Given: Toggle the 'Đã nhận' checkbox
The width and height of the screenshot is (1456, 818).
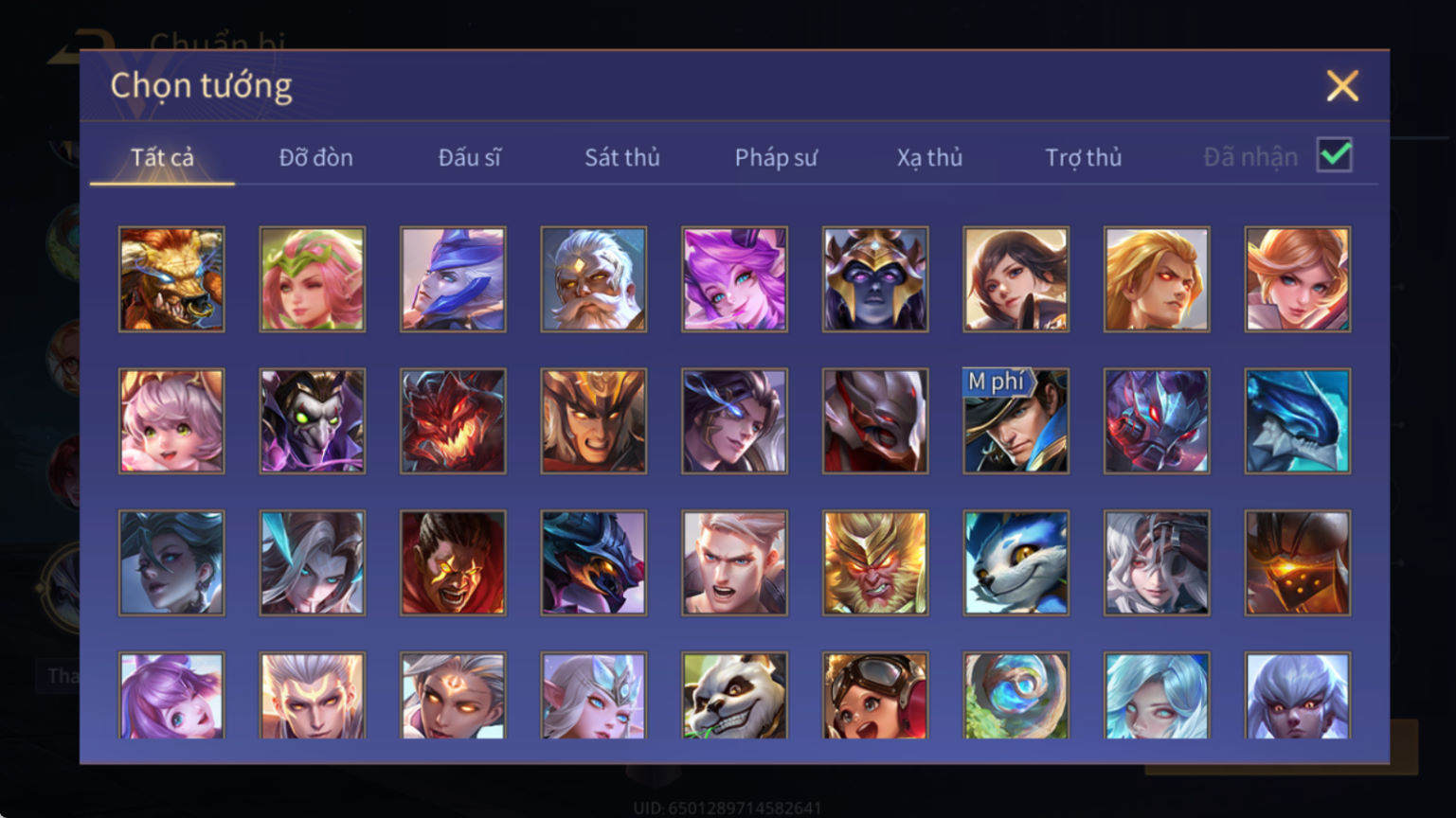Looking at the screenshot, I should [x=1335, y=155].
